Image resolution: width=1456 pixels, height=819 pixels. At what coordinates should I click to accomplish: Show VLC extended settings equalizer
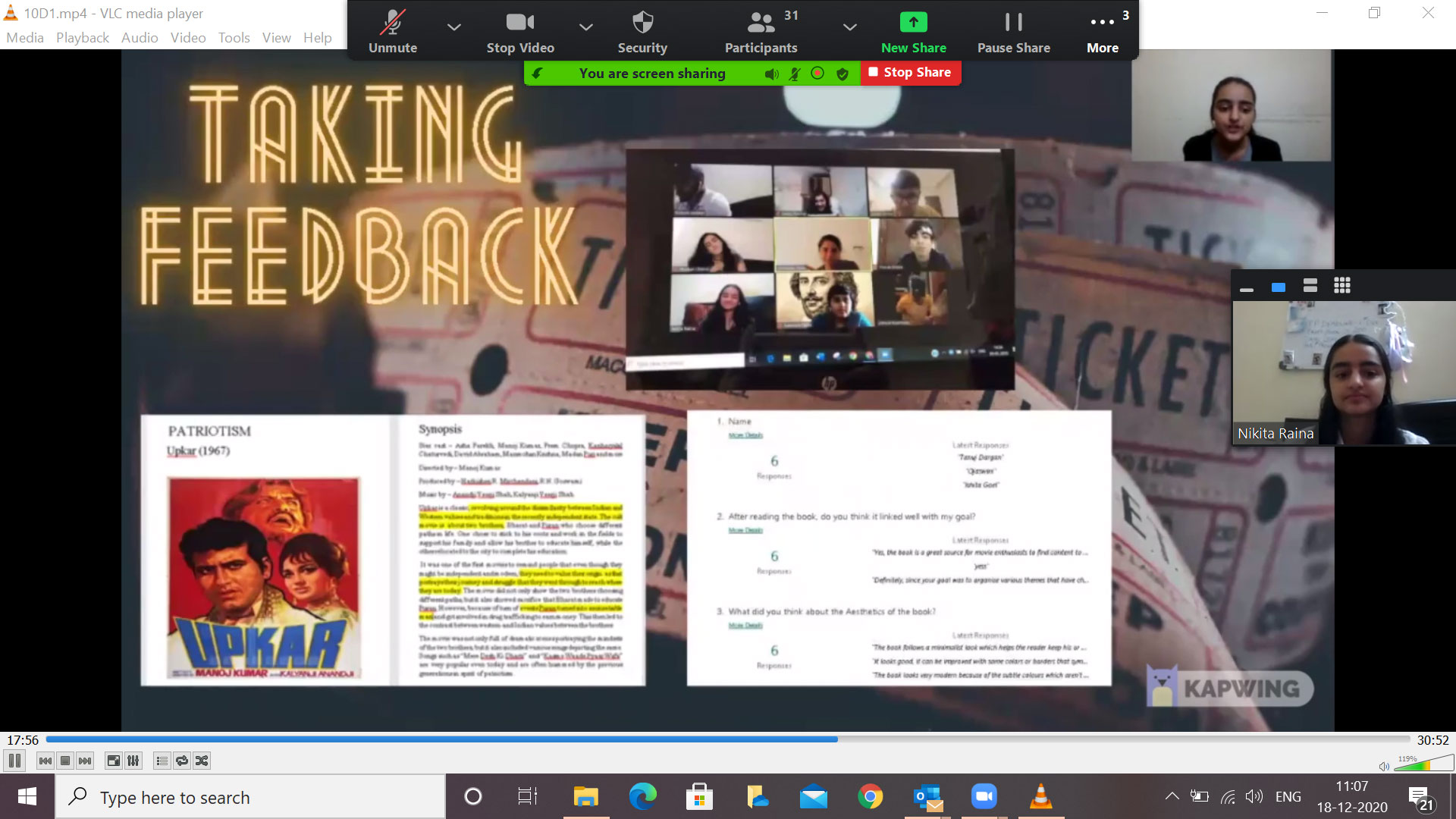pos(133,761)
